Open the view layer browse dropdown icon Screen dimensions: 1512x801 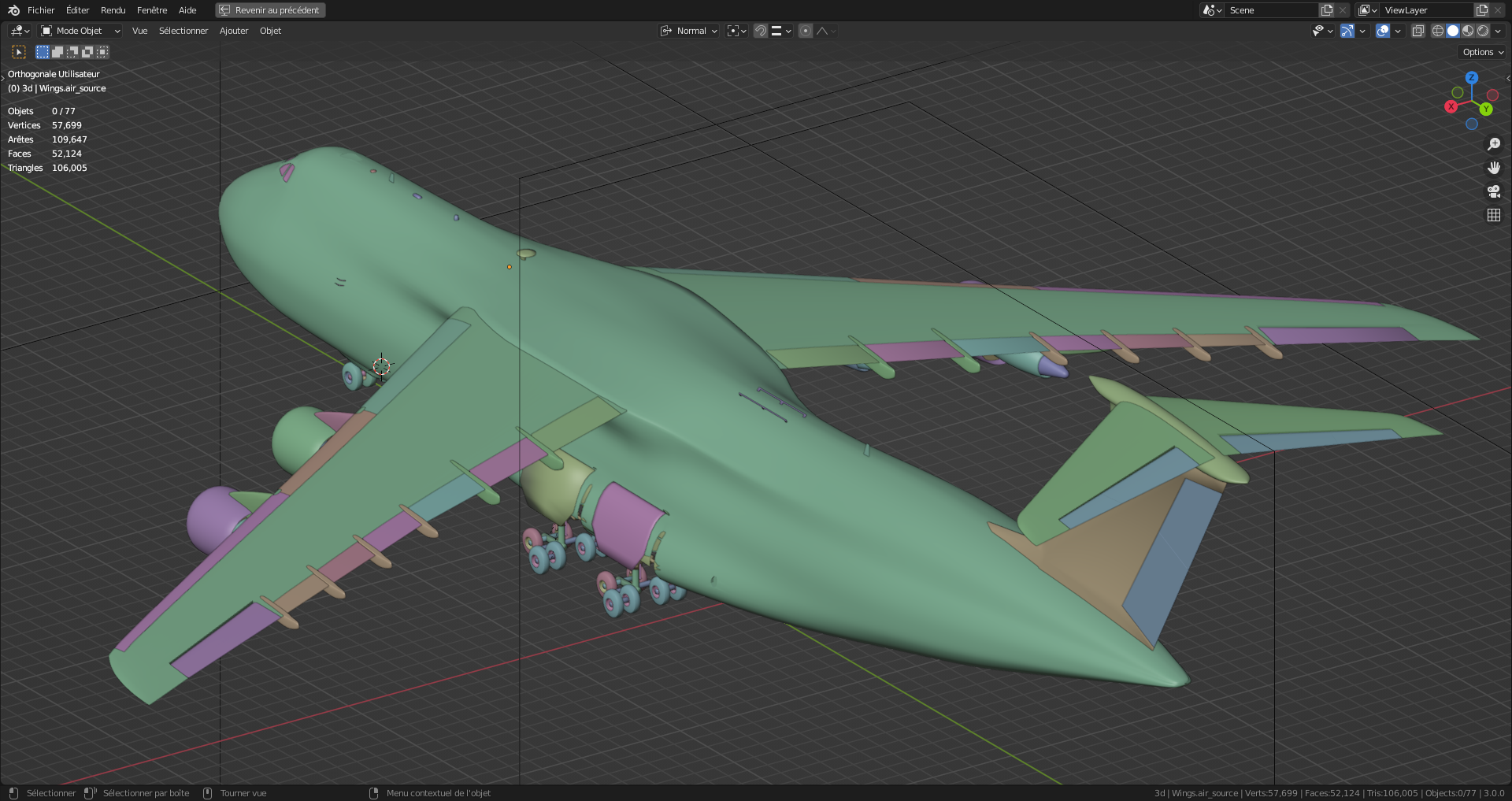click(1368, 10)
